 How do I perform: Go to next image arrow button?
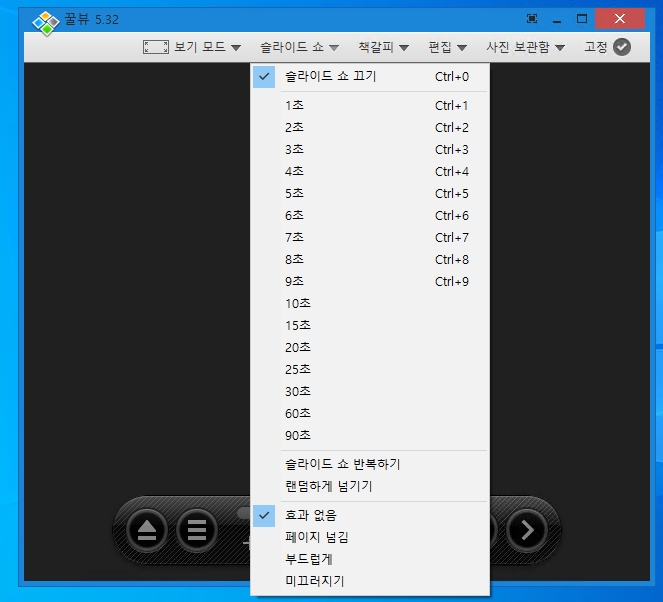point(527,530)
